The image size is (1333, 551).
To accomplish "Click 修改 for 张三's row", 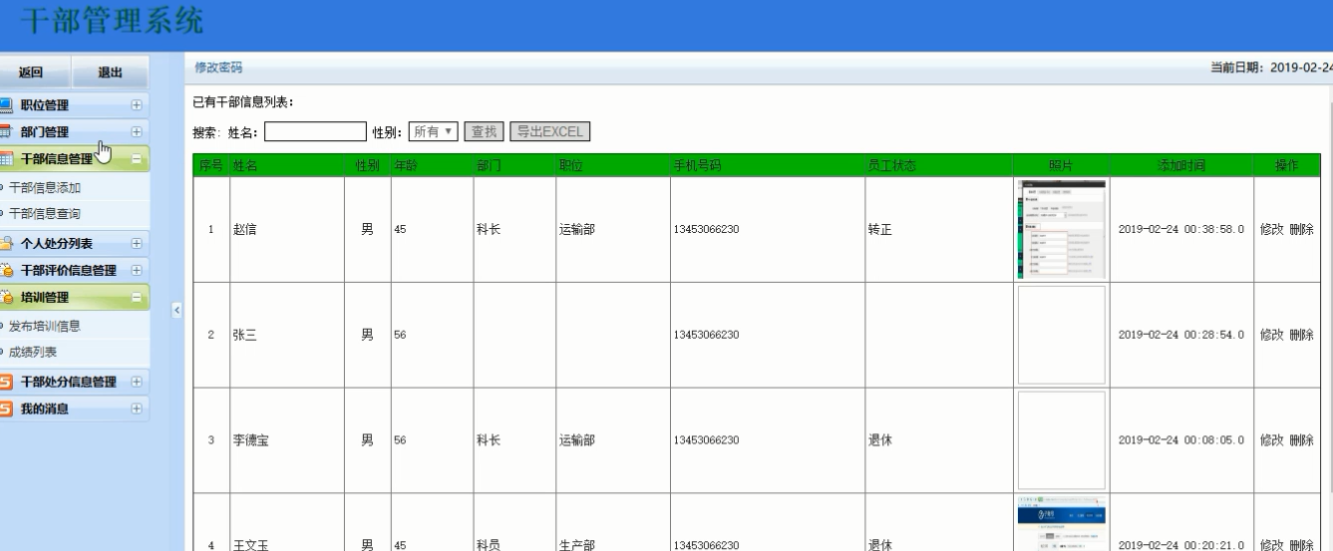I will tap(1271, 335).
